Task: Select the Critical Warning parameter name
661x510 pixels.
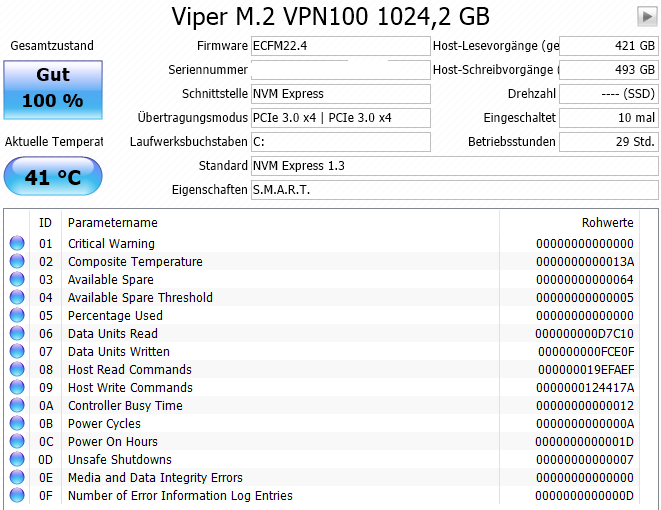Action: [x=111, y=244]
